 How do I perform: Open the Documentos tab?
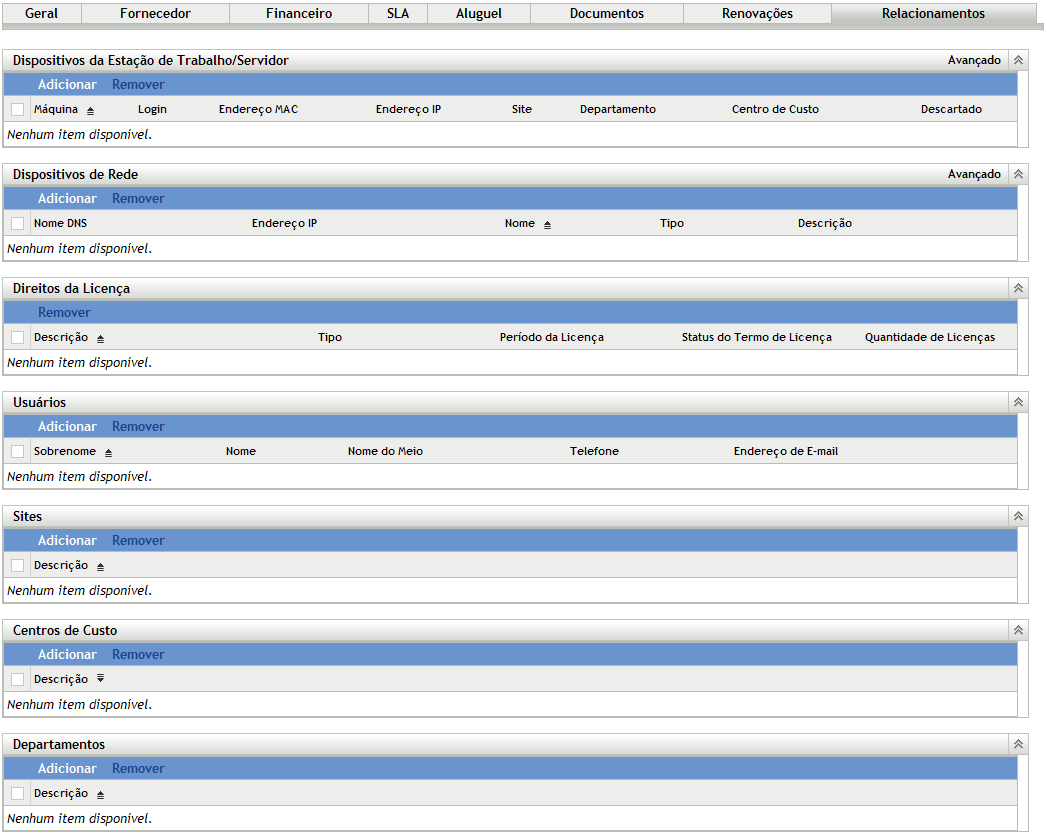tap(607, 13)
